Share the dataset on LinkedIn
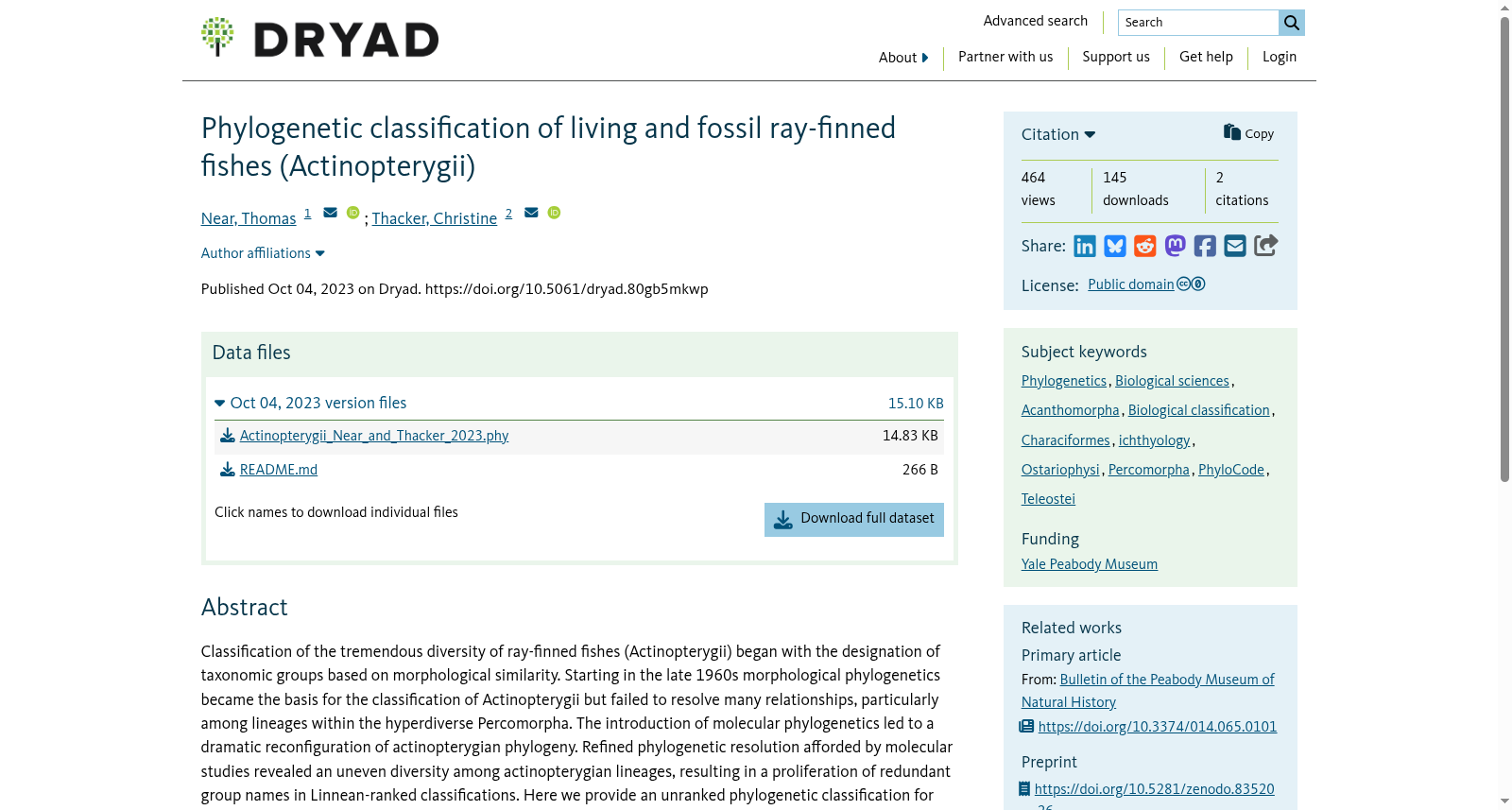This screenshot has height=810, width=1512. (1085, 247)
